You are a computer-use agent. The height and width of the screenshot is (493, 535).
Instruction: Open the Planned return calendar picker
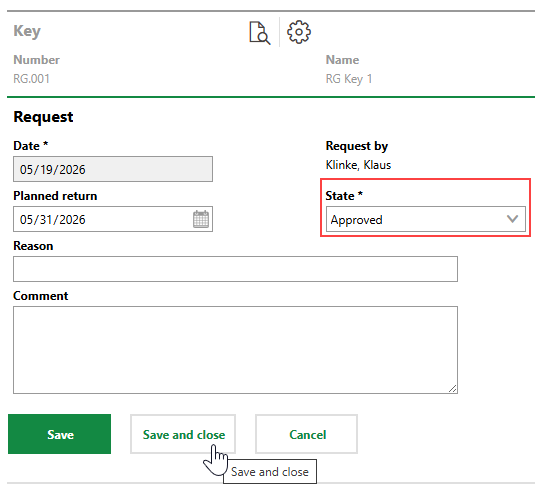201,219
